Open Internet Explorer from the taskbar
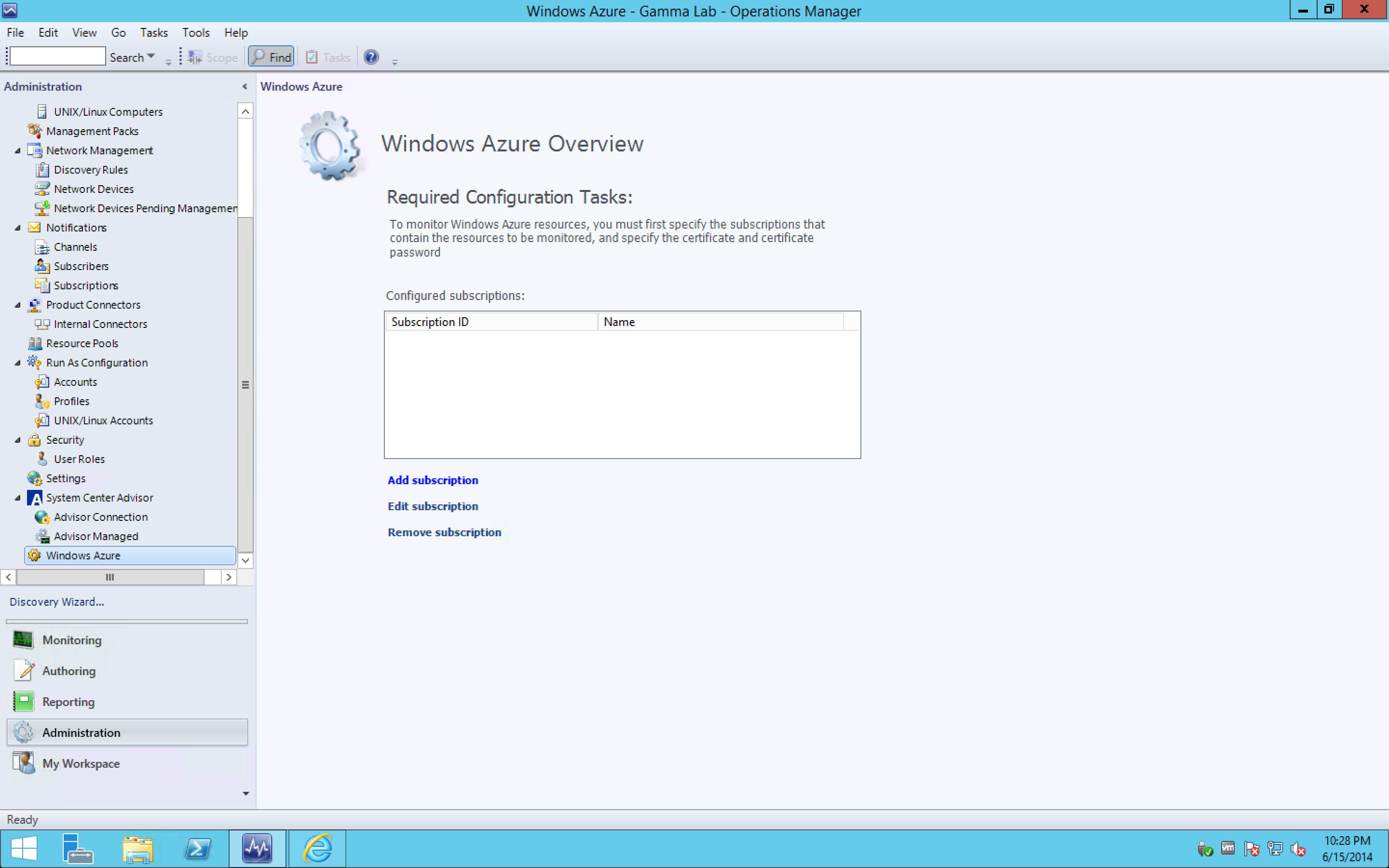Viewport: 1389px width, 868px height. [317, 848]
